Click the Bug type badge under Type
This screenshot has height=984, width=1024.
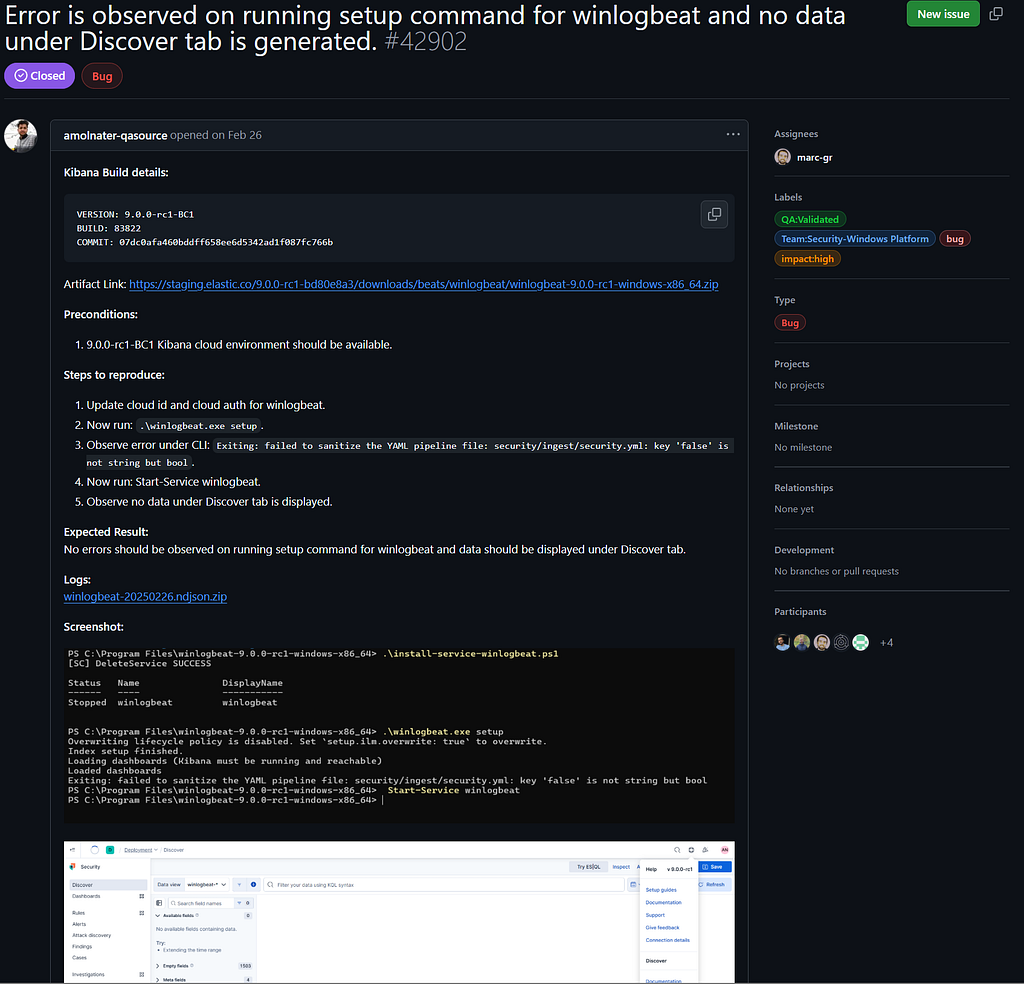790,323
